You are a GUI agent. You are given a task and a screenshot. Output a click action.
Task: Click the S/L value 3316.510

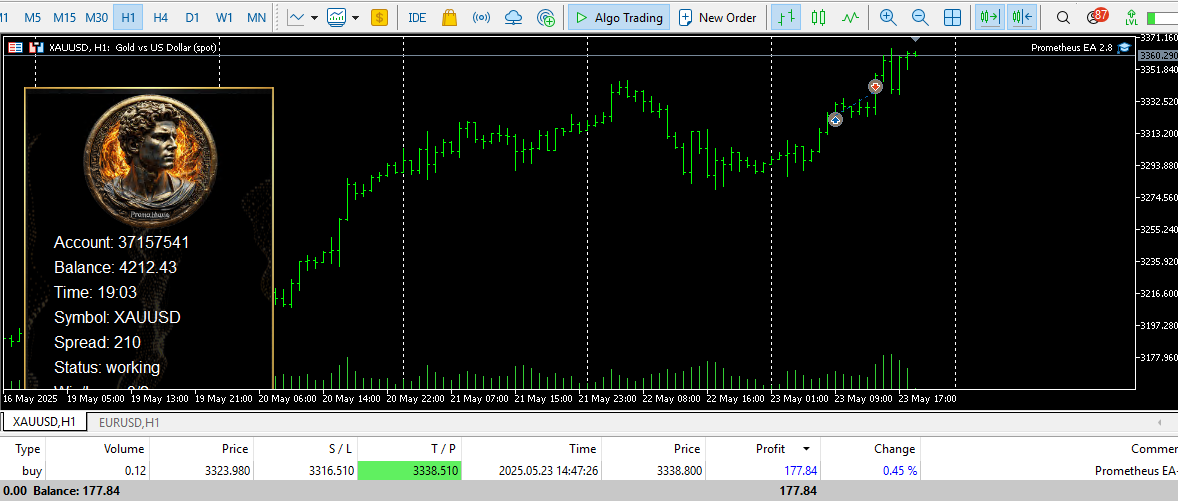[x=330, y=471]
